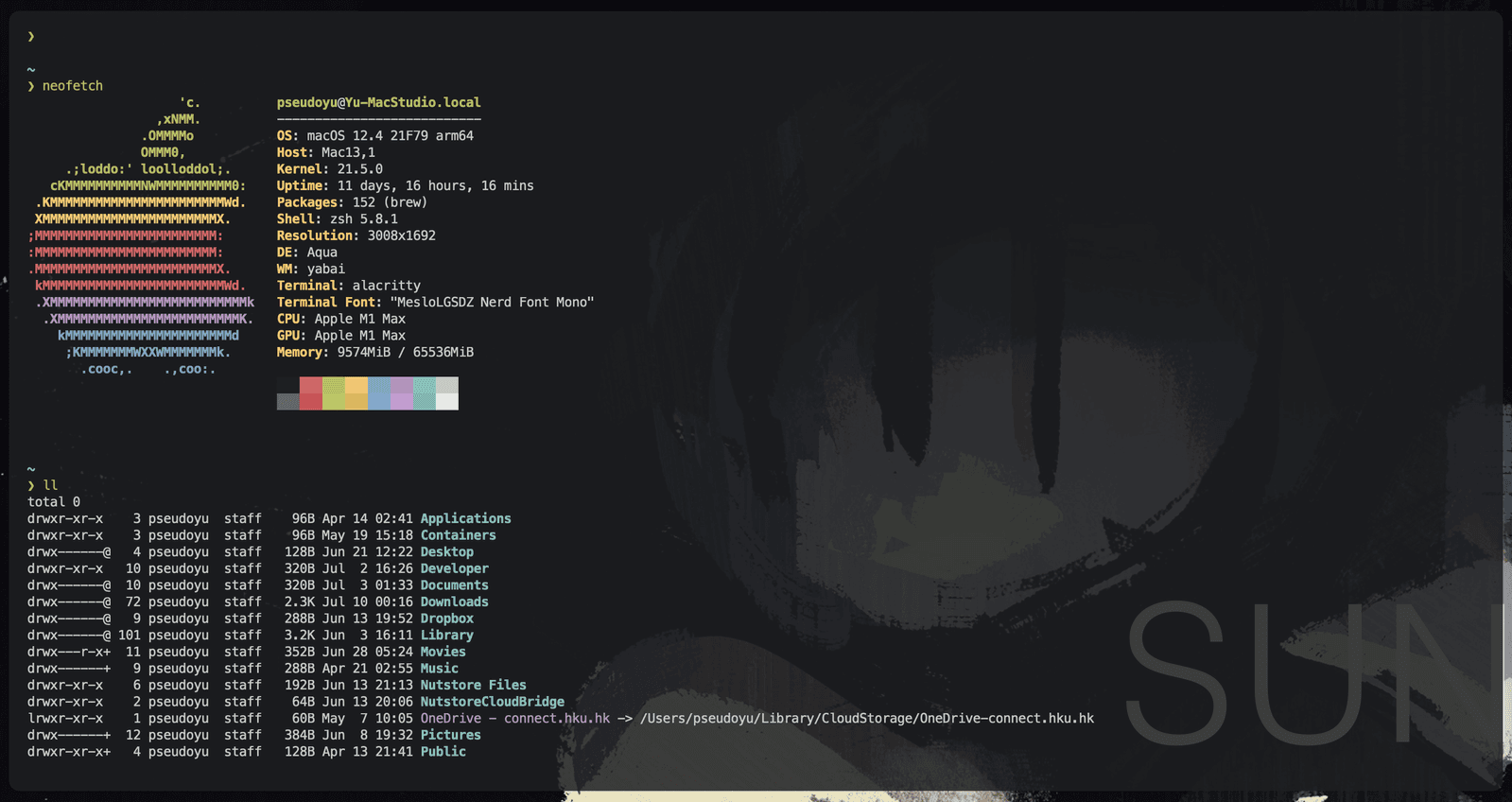Click the empty prompt arrow at top

[x=31, y=36]
